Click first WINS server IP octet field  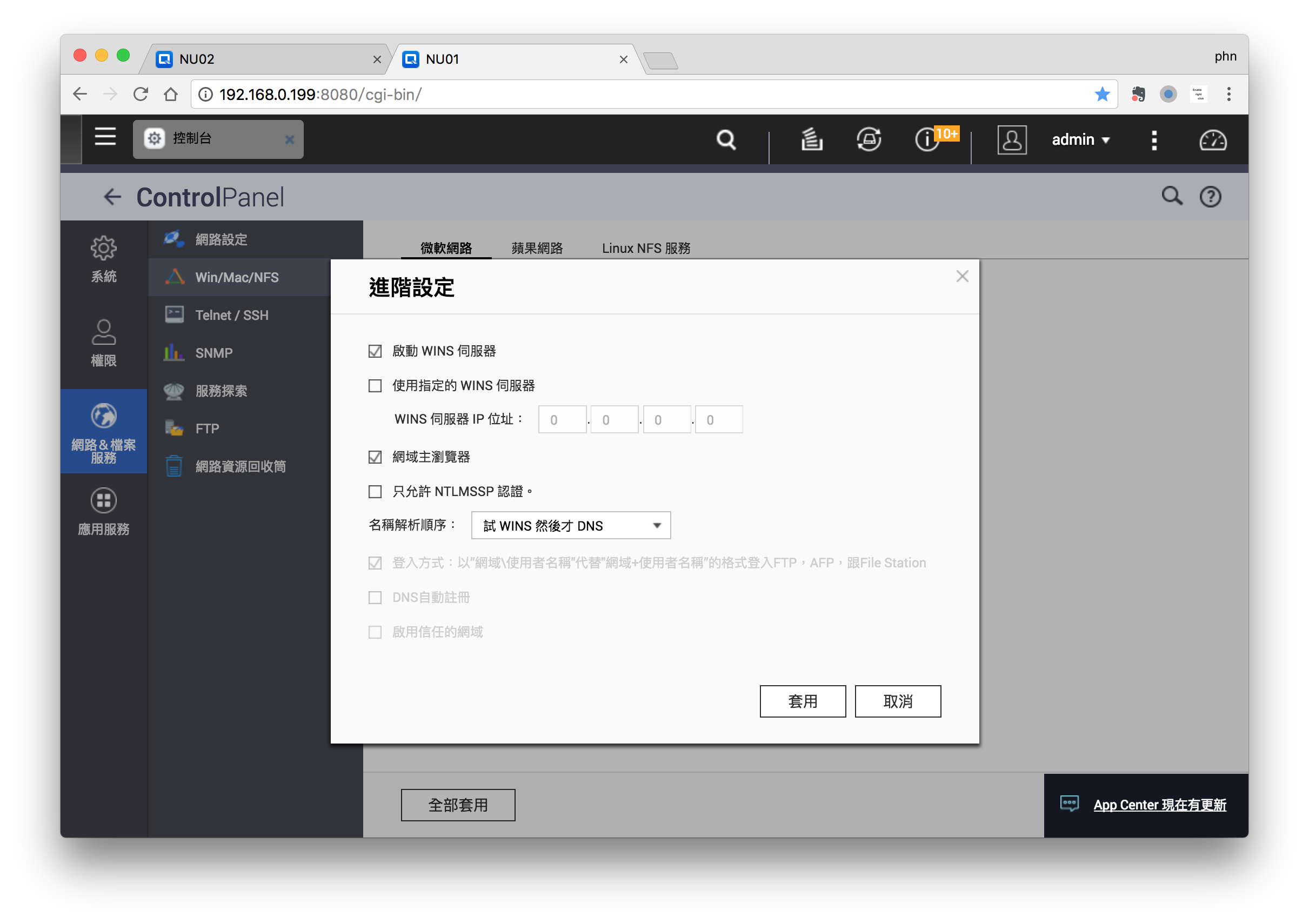pos(562,420)
